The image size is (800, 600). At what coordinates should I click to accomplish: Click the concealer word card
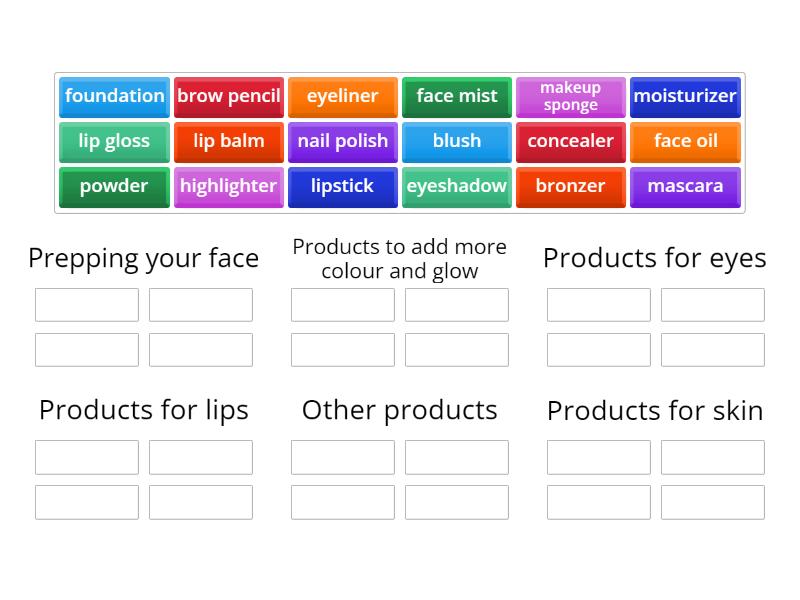[571, 142]
